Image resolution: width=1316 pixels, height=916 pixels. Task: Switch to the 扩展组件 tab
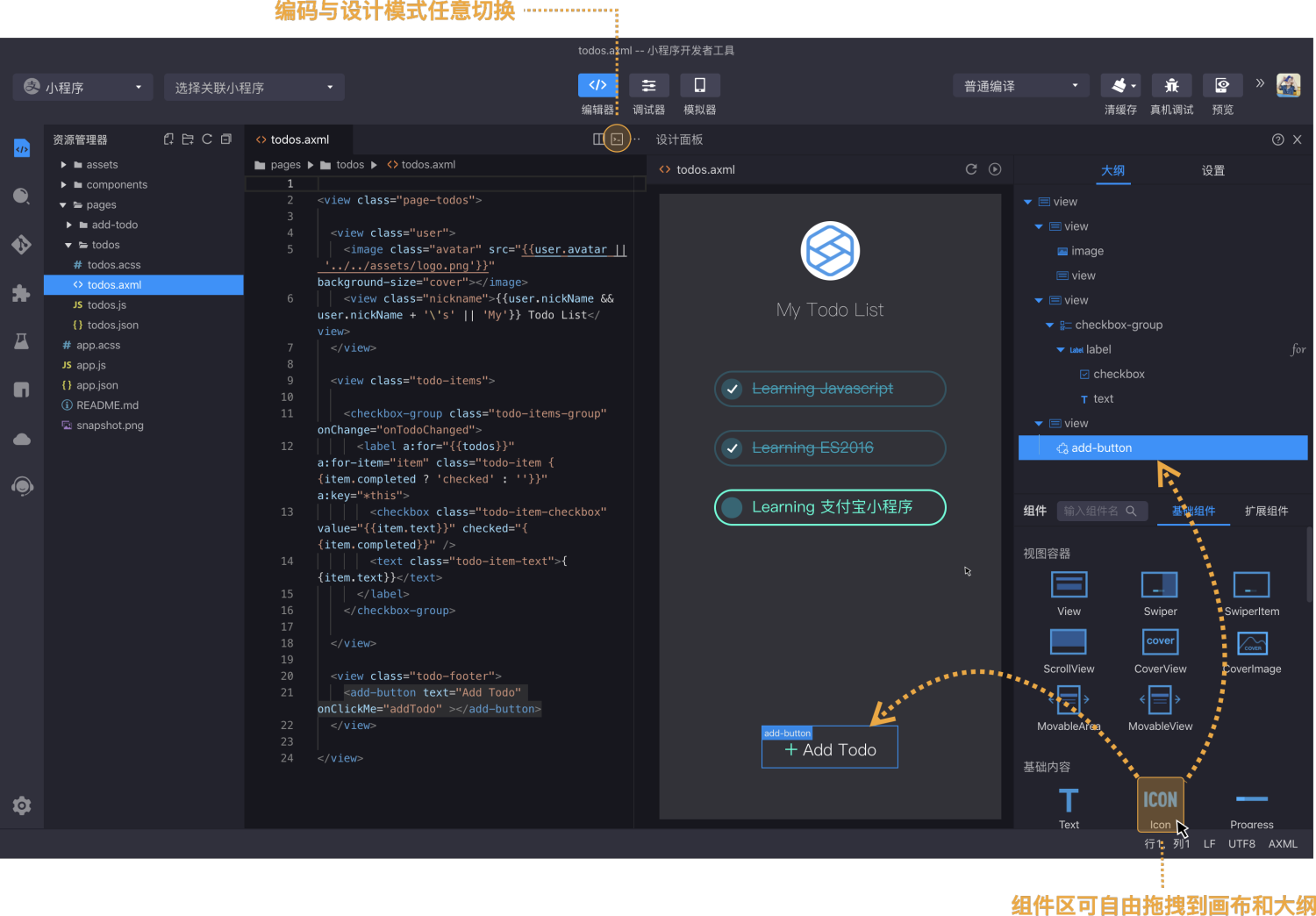(x=1266, y=511)
